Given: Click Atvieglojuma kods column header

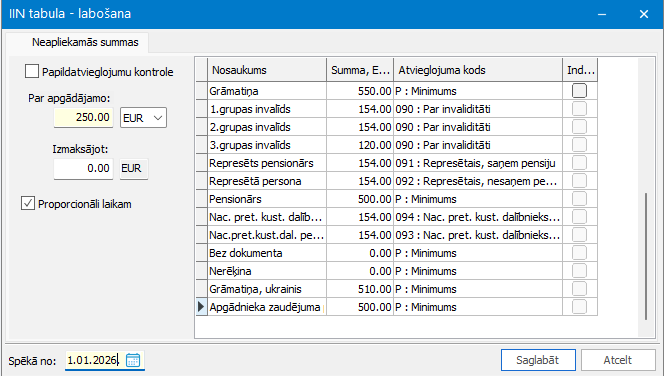Looking at the screenshot, I should pos(478,70).
